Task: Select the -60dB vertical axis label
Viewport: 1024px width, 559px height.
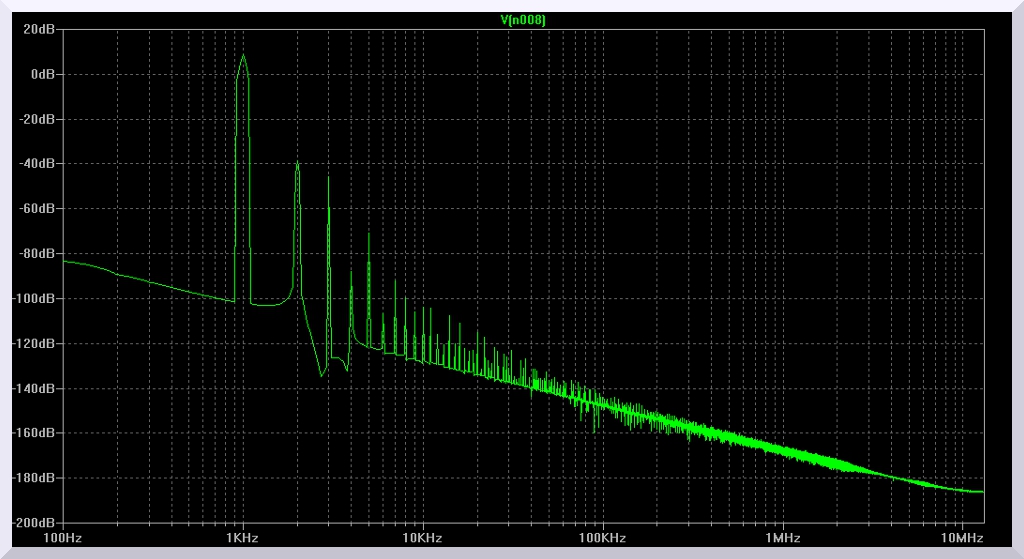Action: (38, 209)
